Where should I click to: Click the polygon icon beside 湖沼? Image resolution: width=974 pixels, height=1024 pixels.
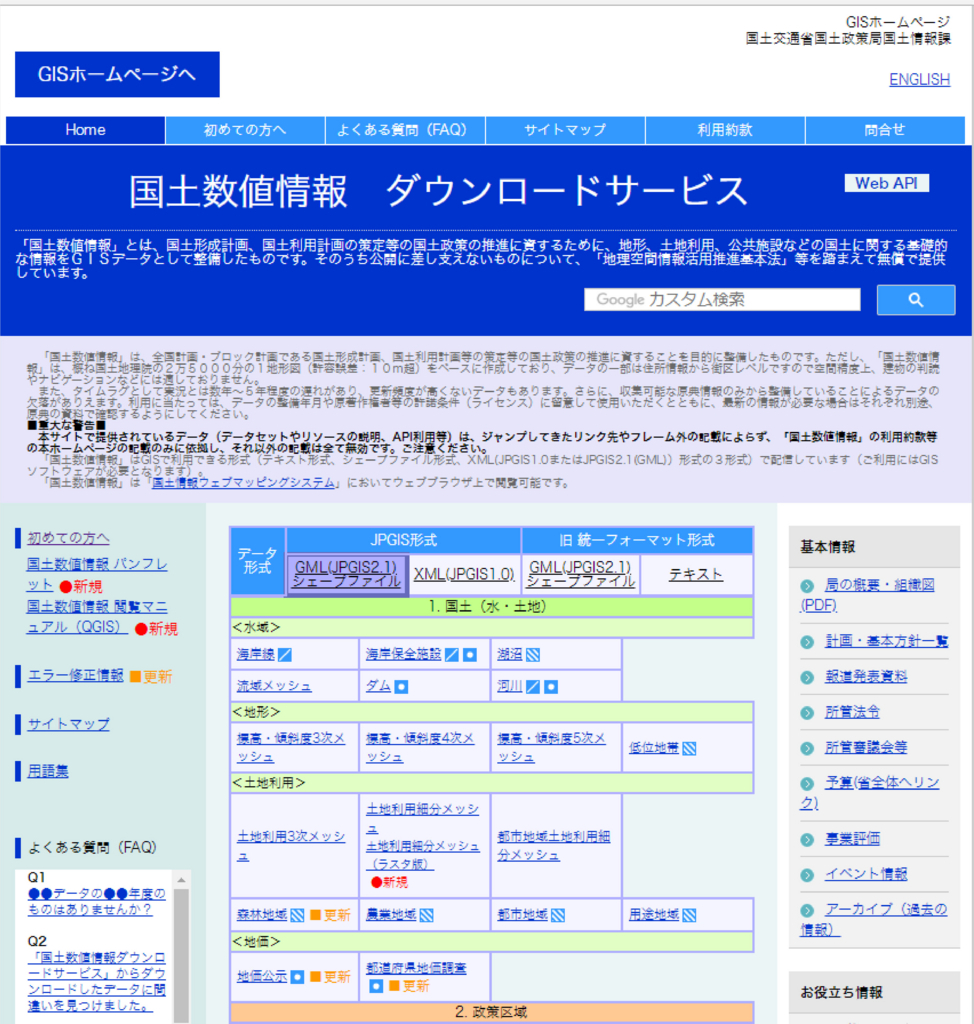pos(533,655)
